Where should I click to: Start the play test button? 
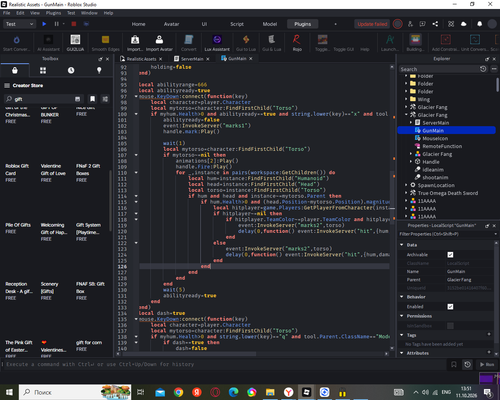click(44, 24)
